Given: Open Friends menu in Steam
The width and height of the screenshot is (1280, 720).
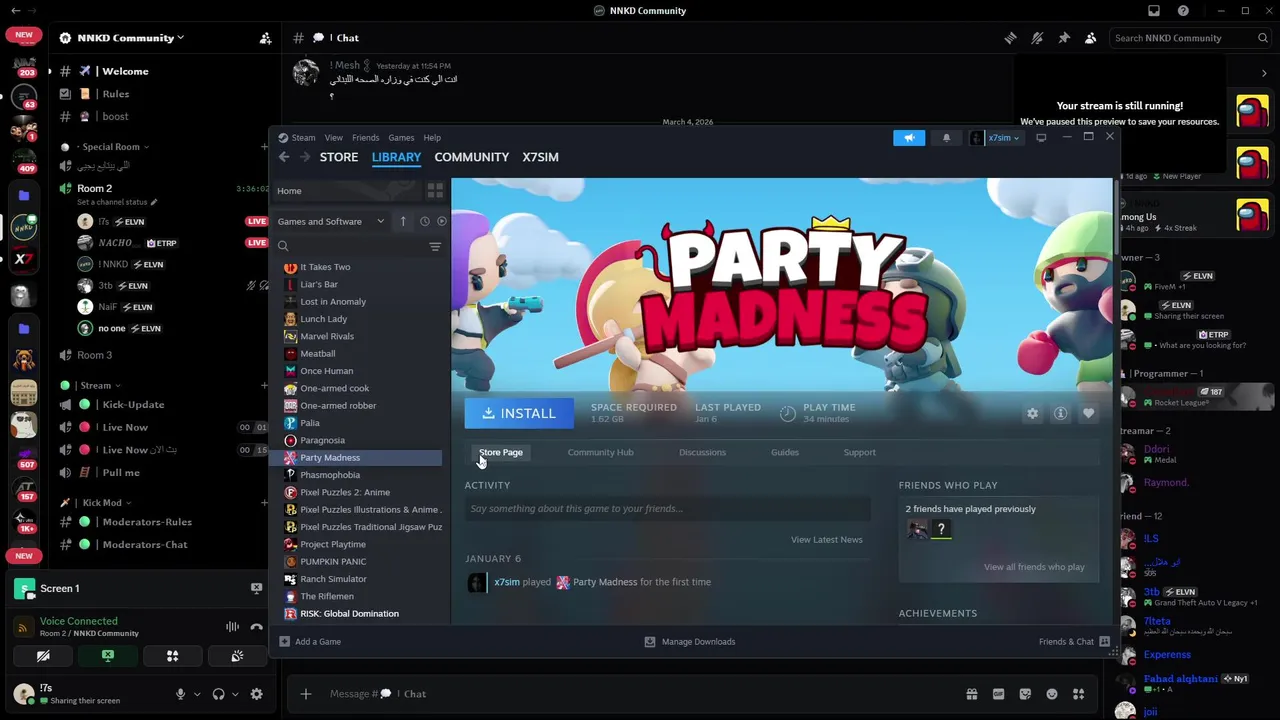Looking at the screenshot, I should (x=365, y=138).
